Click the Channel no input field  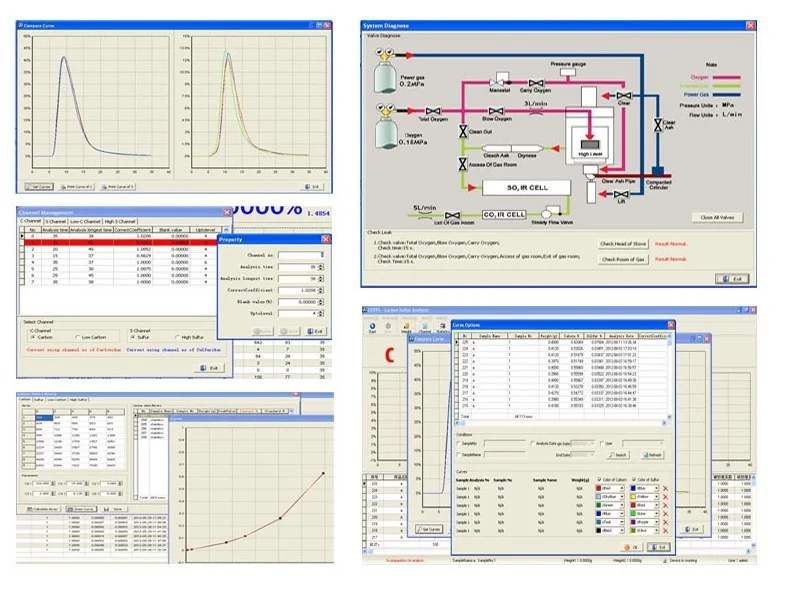[x=300, y=254]
